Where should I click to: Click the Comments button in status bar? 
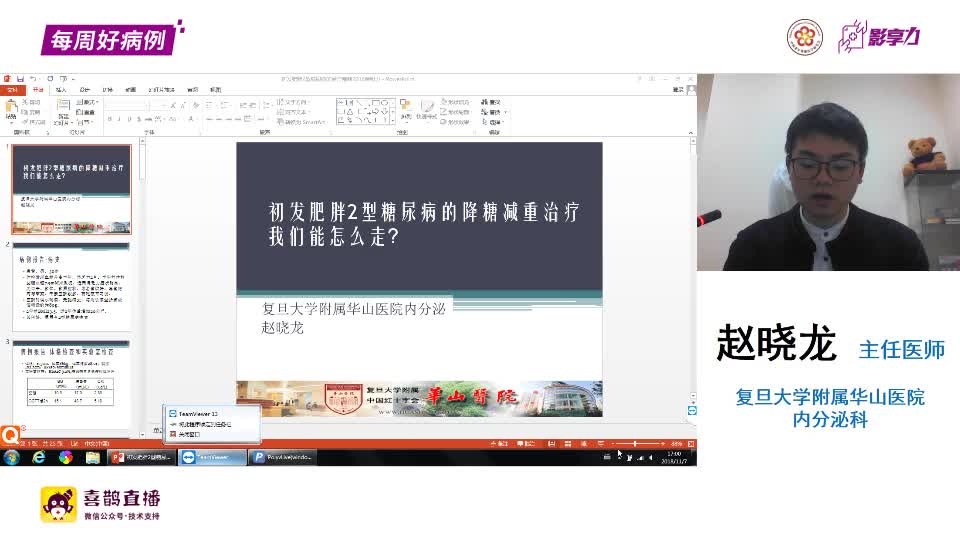[x=526, y=443]
